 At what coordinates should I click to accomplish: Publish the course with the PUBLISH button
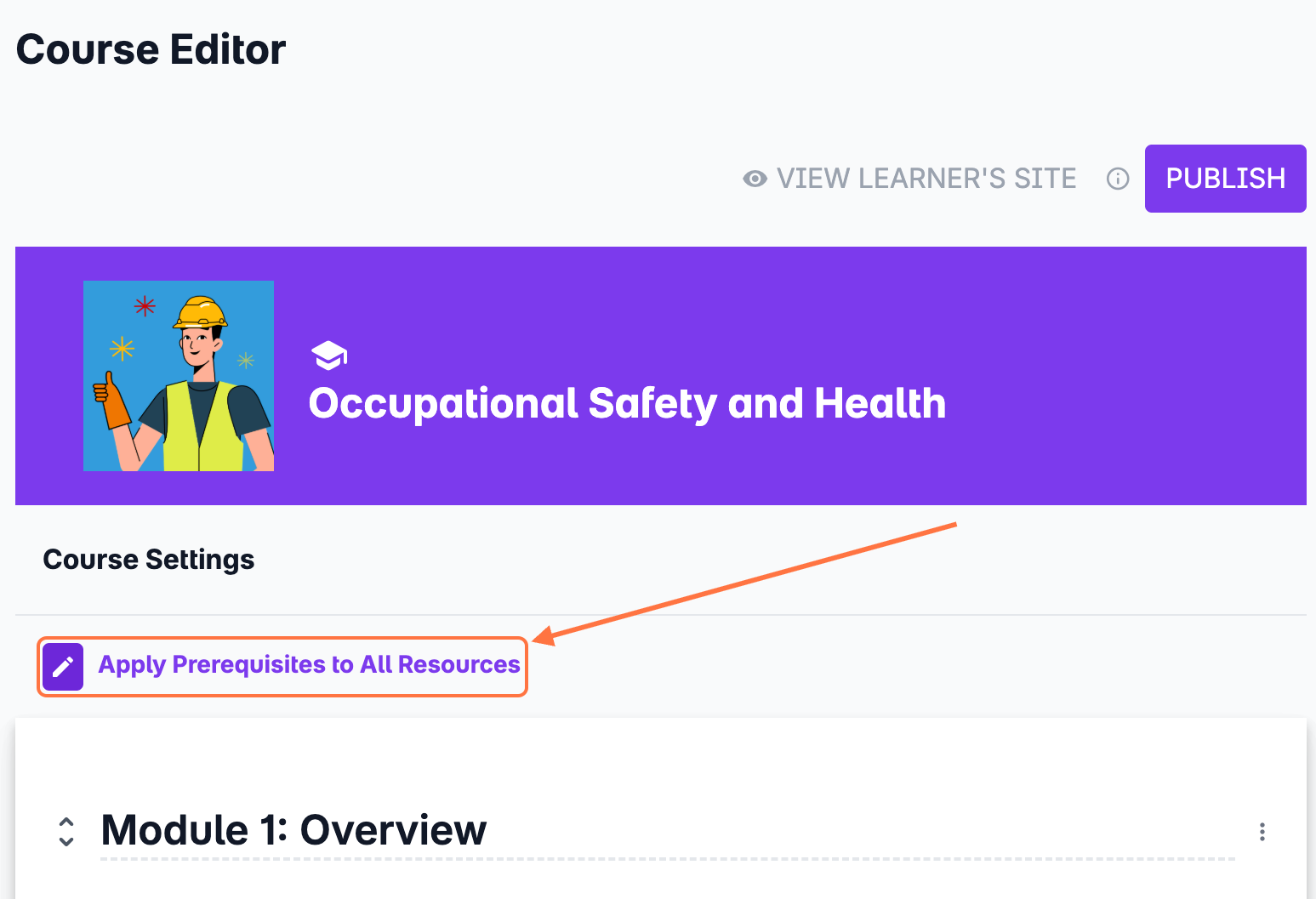tap(1225, 179)
